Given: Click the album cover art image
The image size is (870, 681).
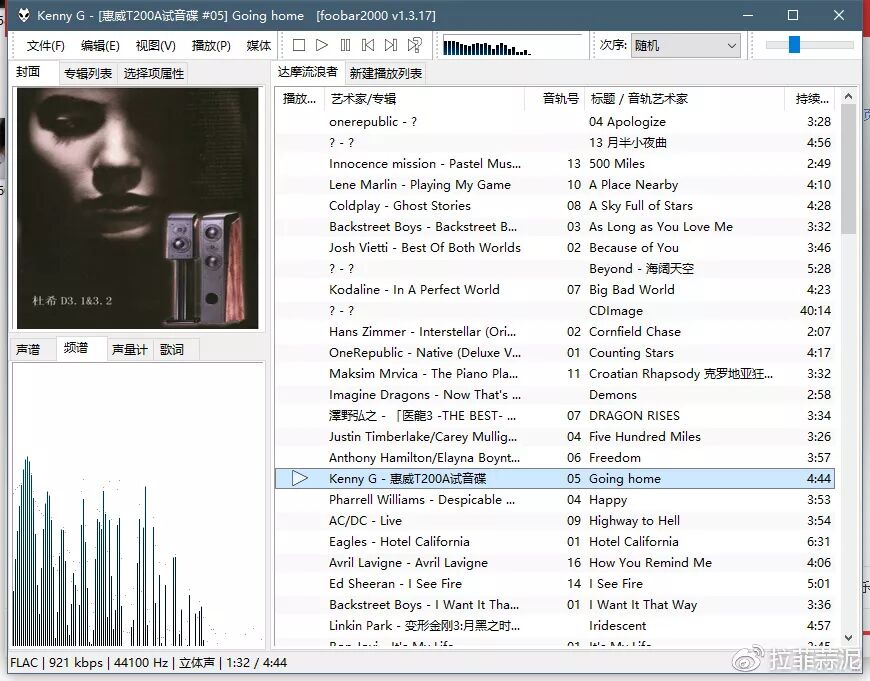Looking at the screenshot, I should coord(138,208).
